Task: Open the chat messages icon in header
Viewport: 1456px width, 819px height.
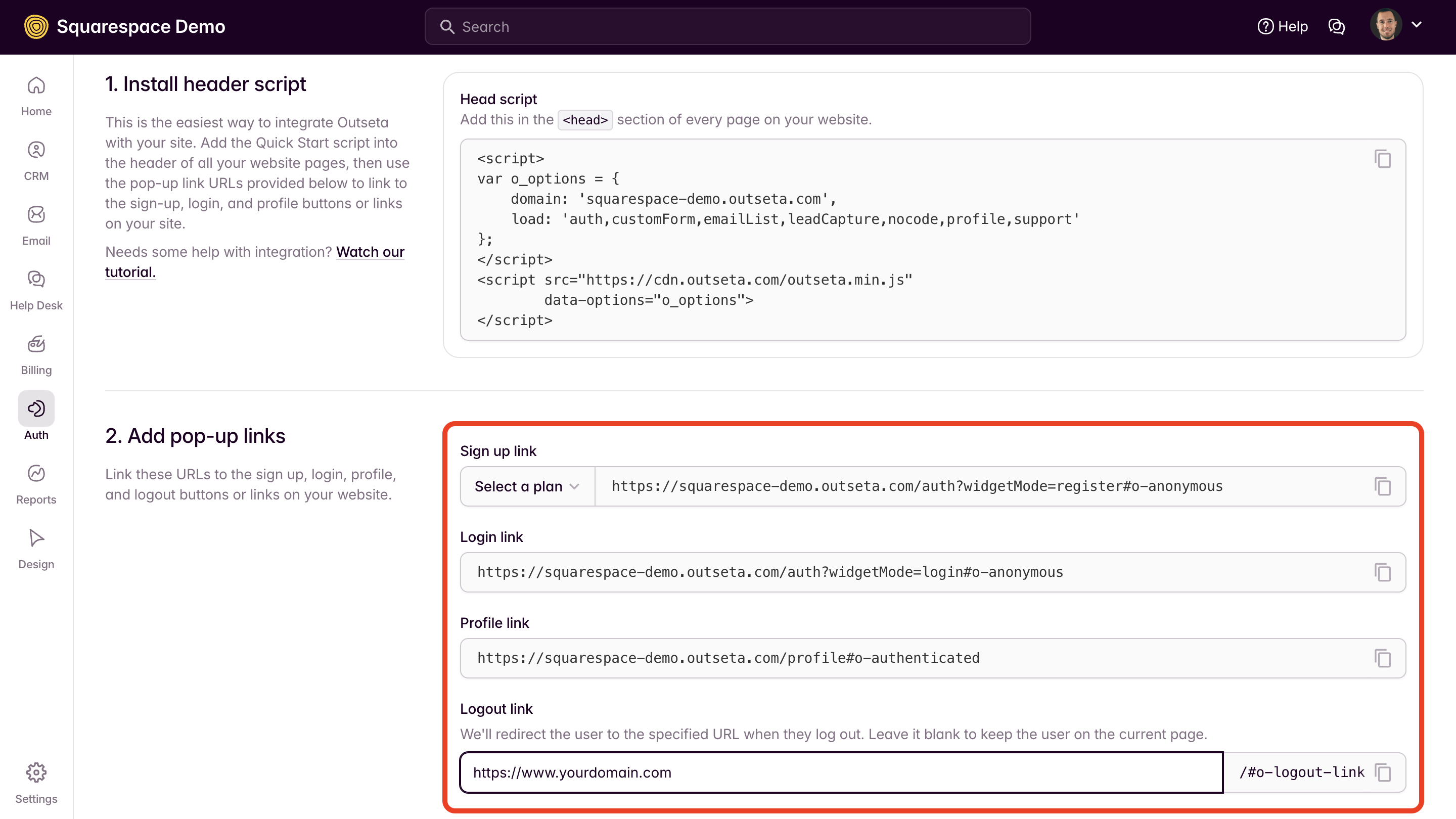Action: [x=1336, y=27]
